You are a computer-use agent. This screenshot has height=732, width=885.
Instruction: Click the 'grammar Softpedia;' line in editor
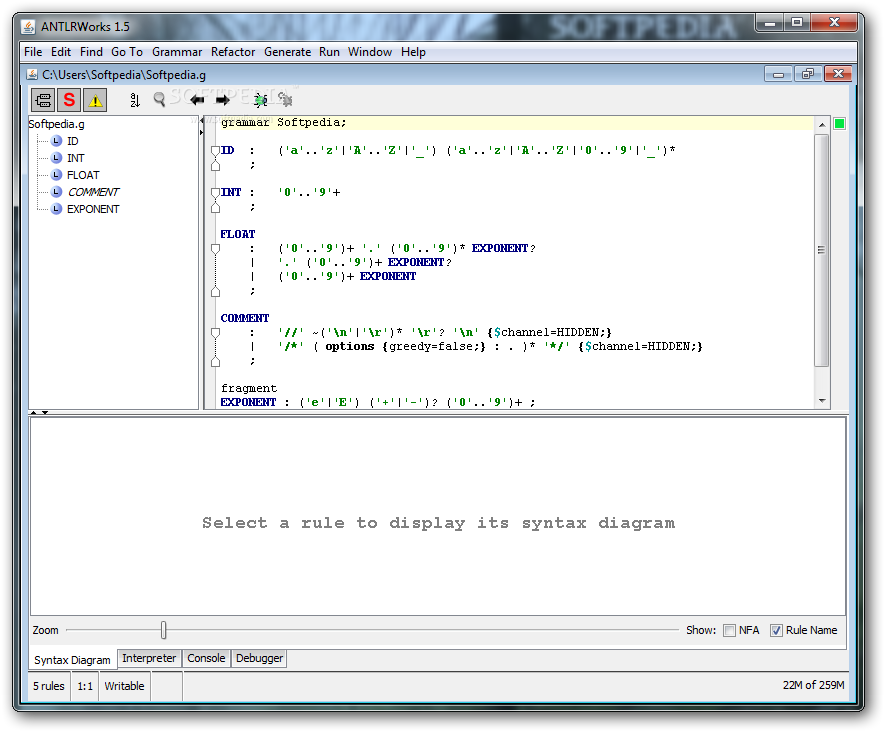(283, 122)
